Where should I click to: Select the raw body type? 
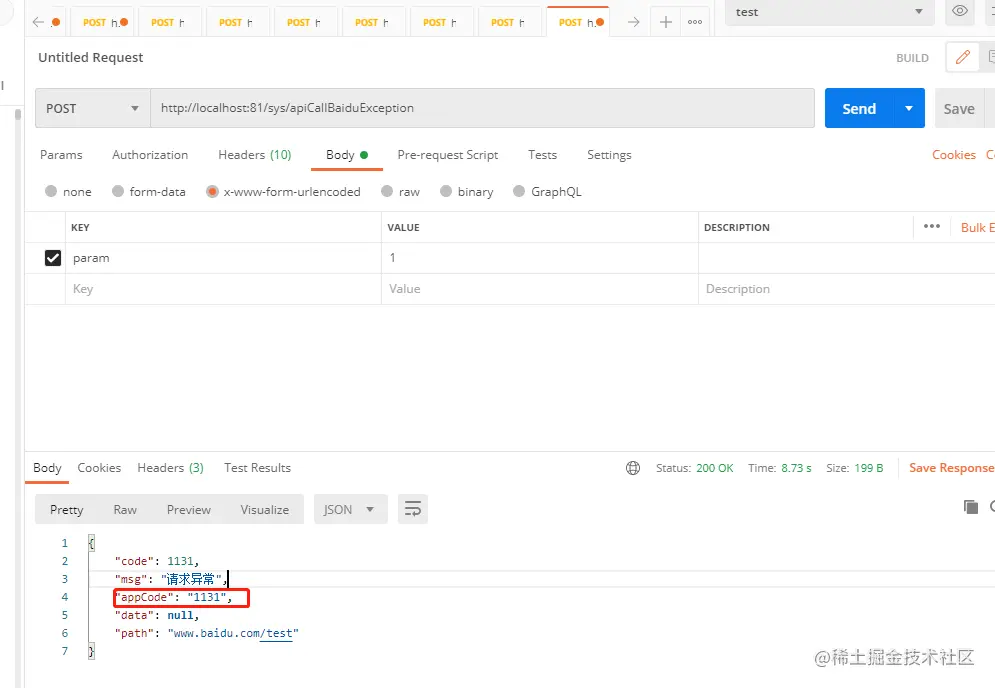pyautogui.click(x=400, y=192)
